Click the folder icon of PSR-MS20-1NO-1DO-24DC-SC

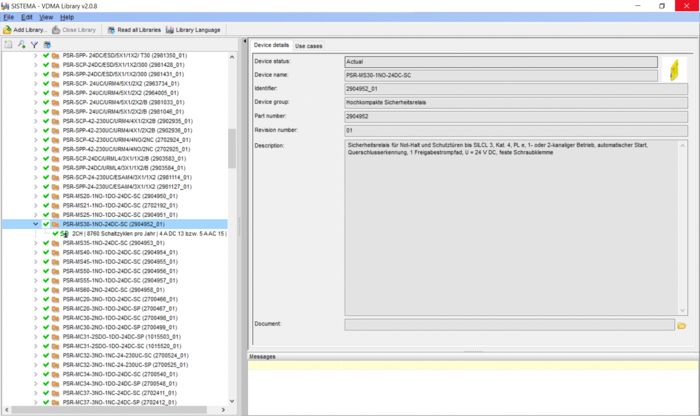pos(55,196)
